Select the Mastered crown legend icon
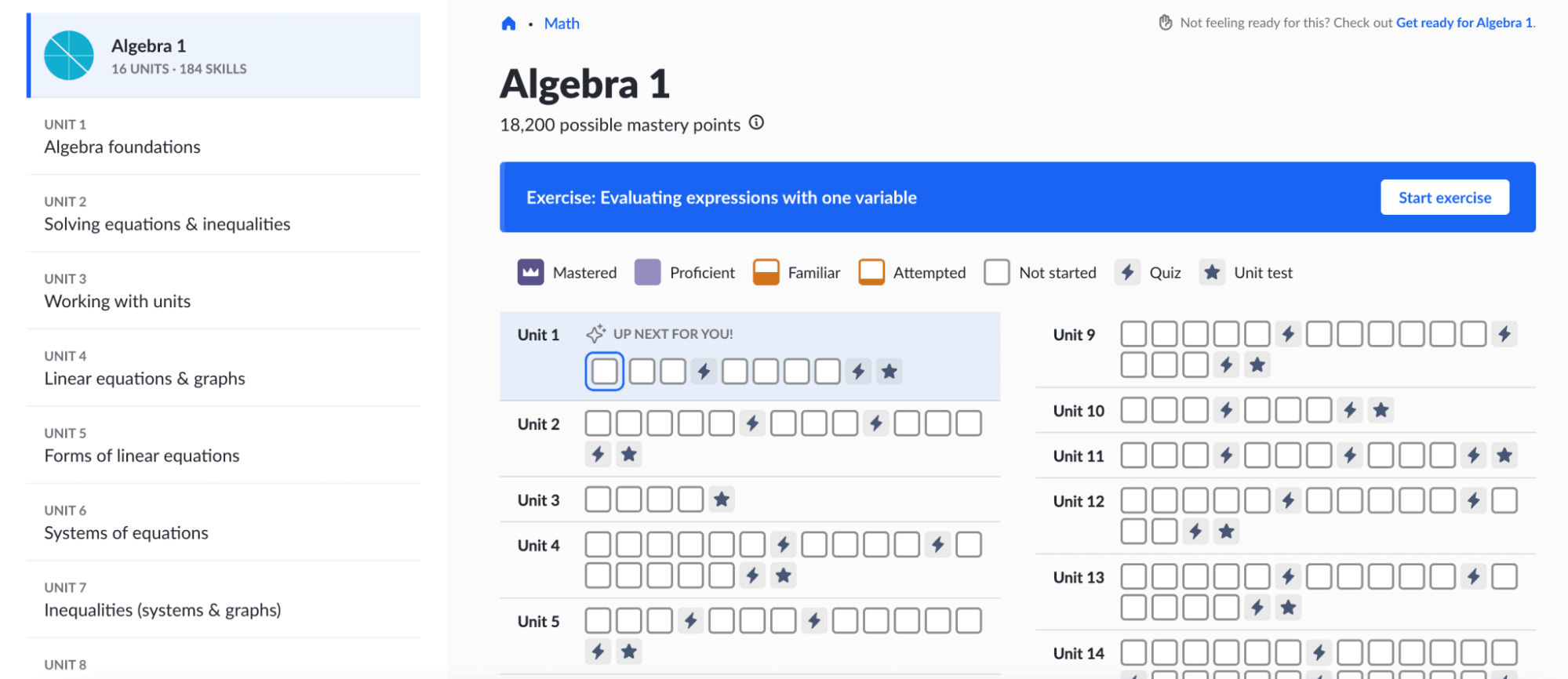 tap(530, 272)
